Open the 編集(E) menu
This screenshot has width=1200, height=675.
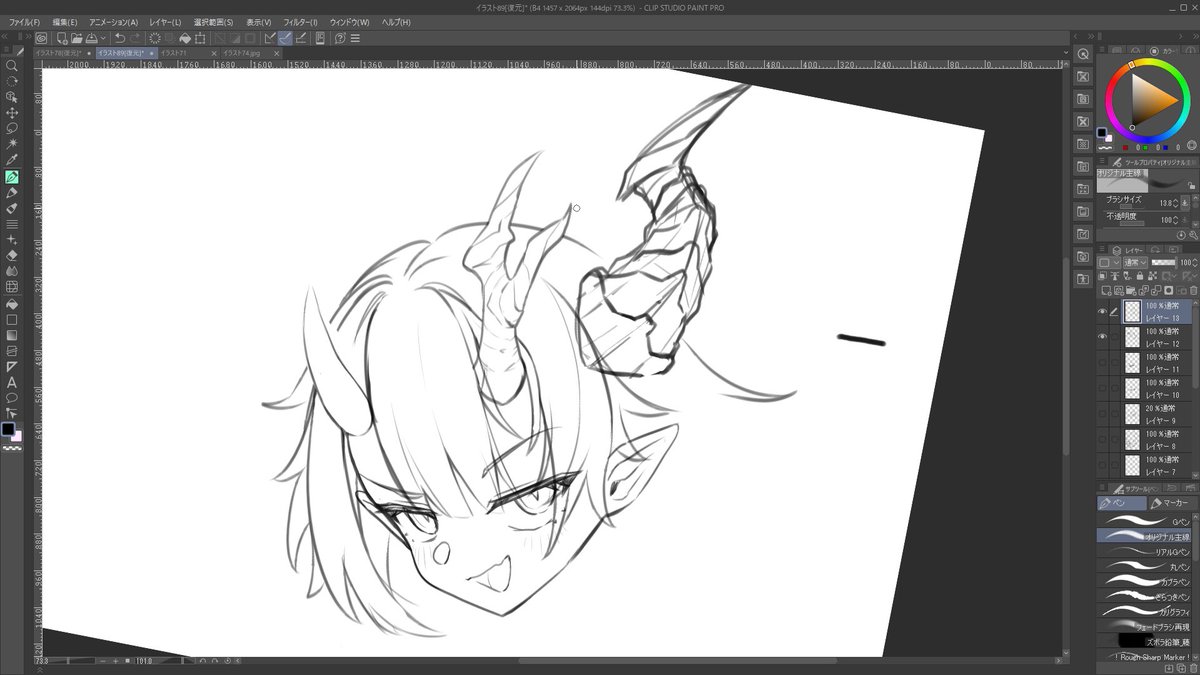pyautogui.click(x=64, y=22)
